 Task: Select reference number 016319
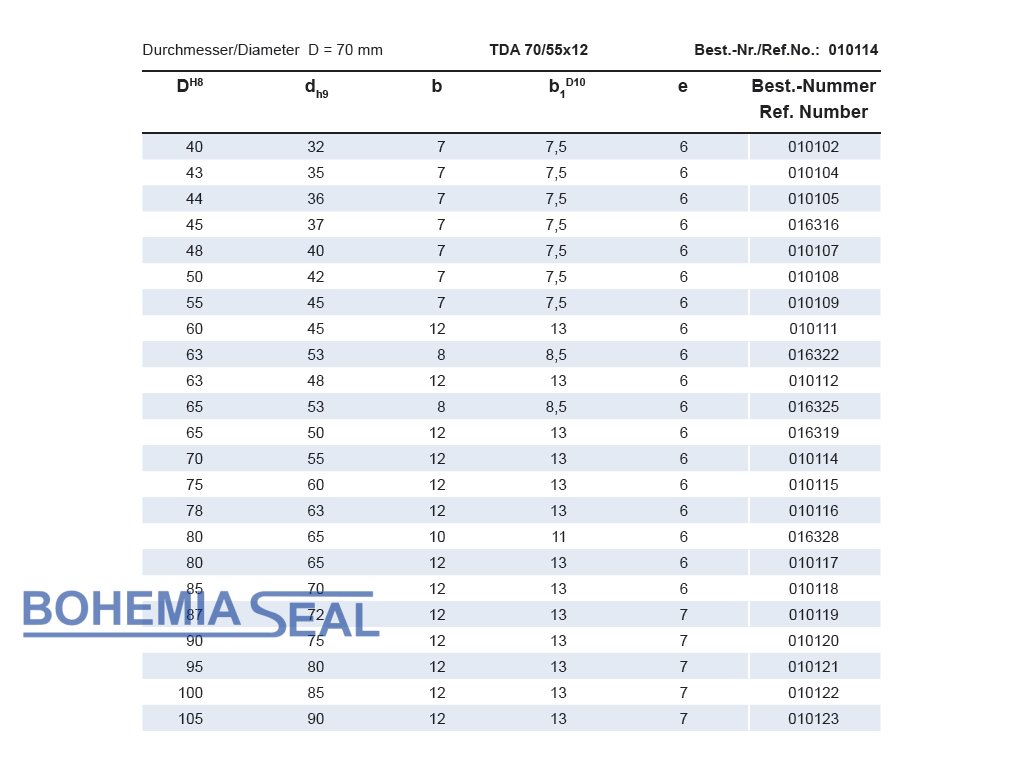pos(813,433)
